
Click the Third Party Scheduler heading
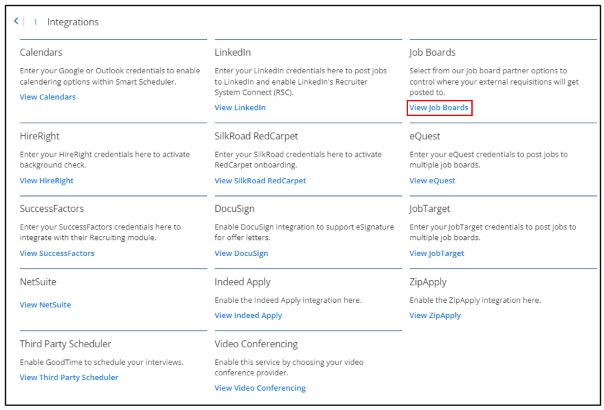pyautogui.click(x=65, y=344)
